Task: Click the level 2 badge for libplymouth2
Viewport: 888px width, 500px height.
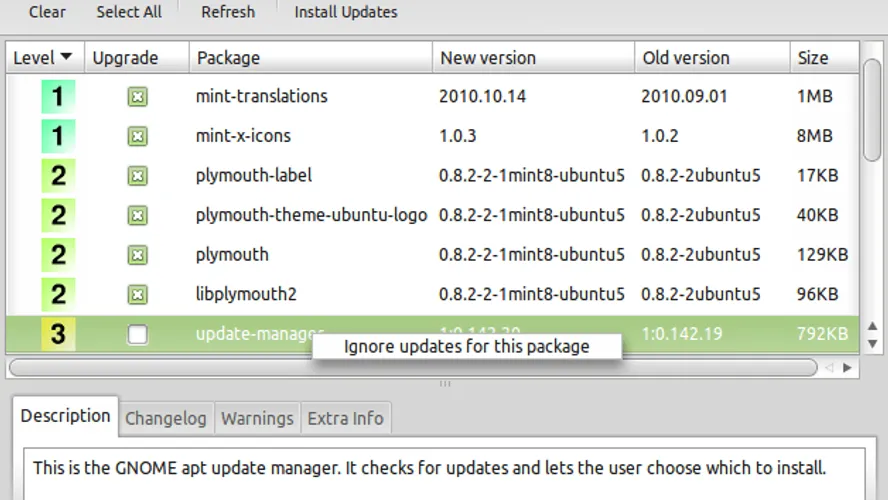Action: tap(58, 294)
